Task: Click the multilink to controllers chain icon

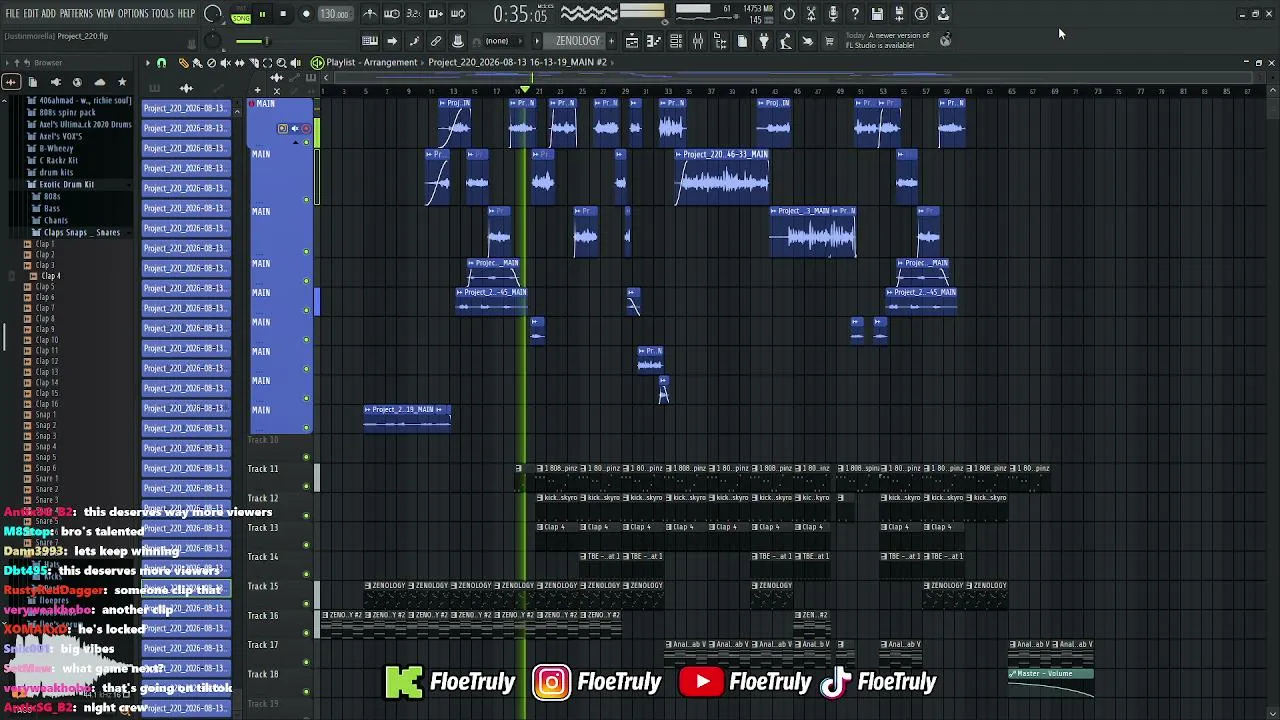Action: coord(436,41)
